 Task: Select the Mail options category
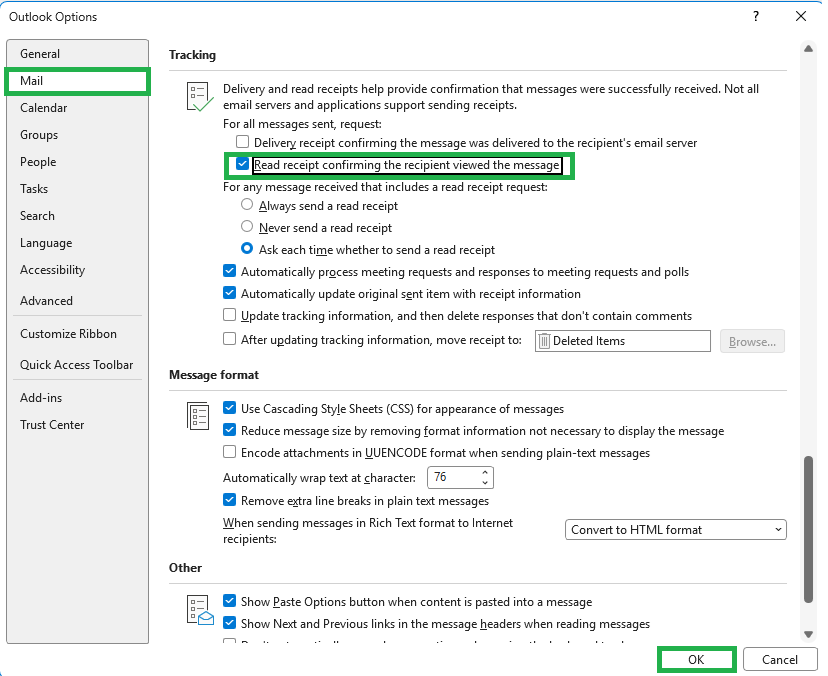pyautogui.click(x=78, y=81)
